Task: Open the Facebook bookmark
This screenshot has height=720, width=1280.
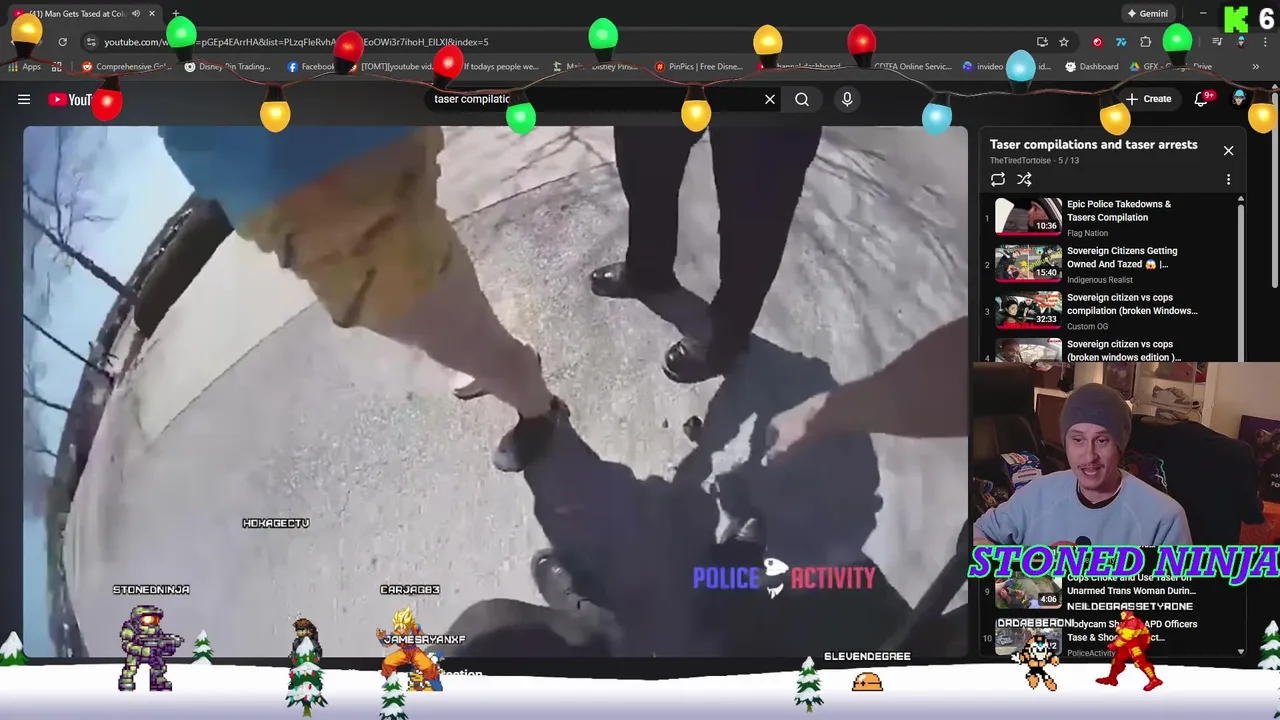Action: point(311,67)
